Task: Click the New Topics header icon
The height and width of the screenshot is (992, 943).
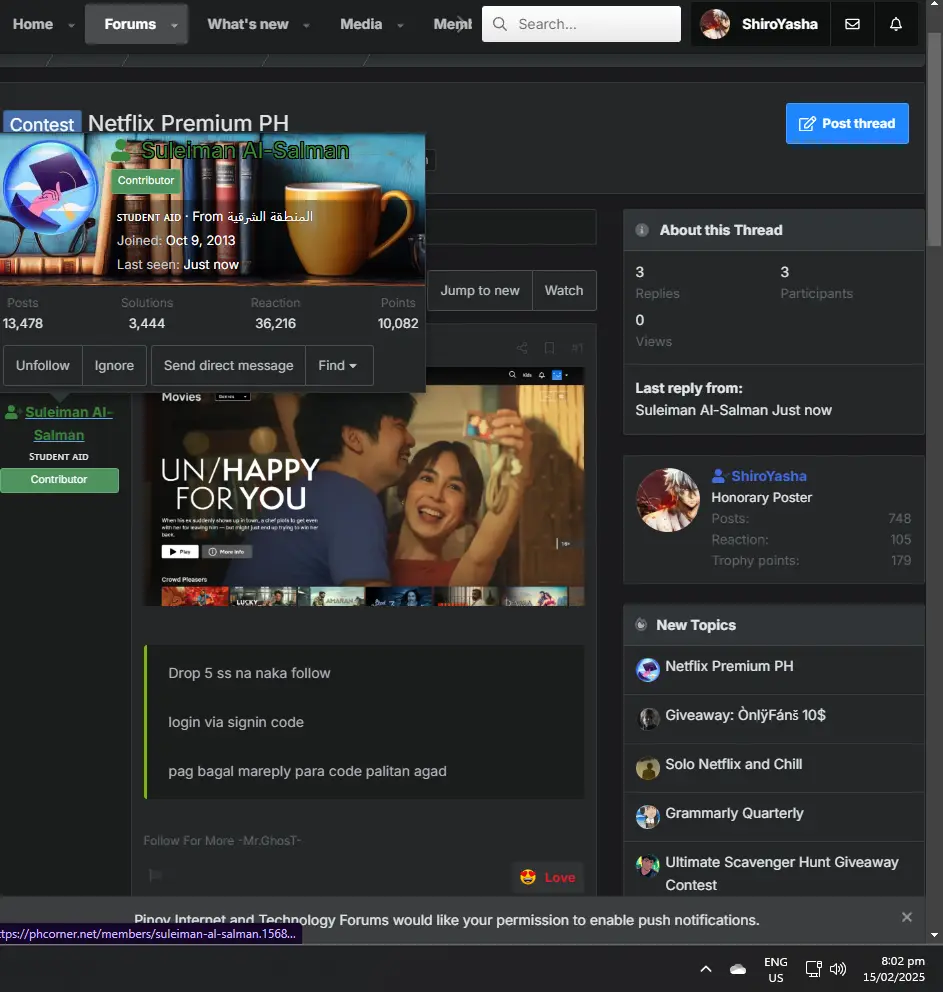Action: point(641,624)
